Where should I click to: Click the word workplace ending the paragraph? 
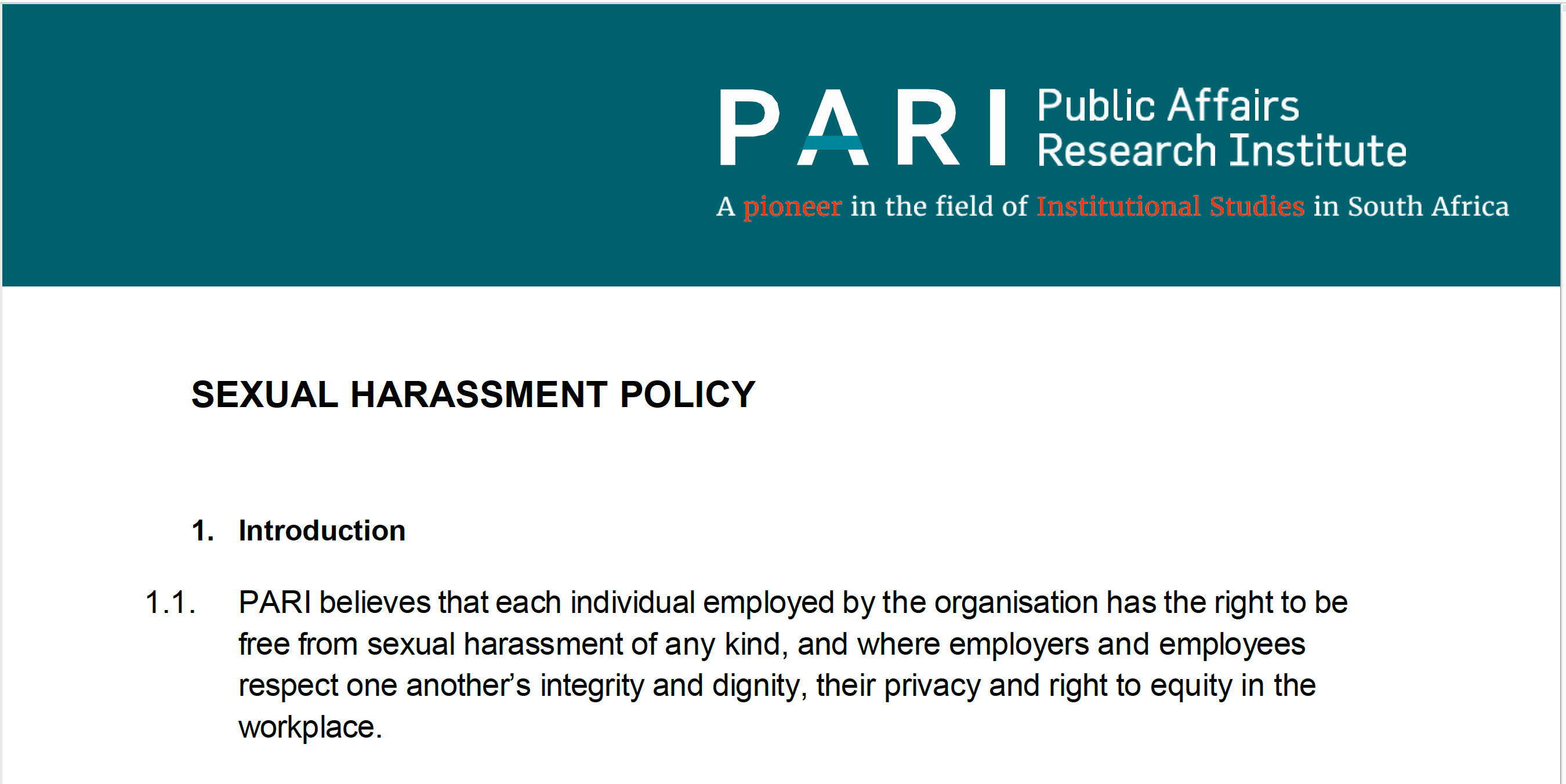tap(310, 728)
